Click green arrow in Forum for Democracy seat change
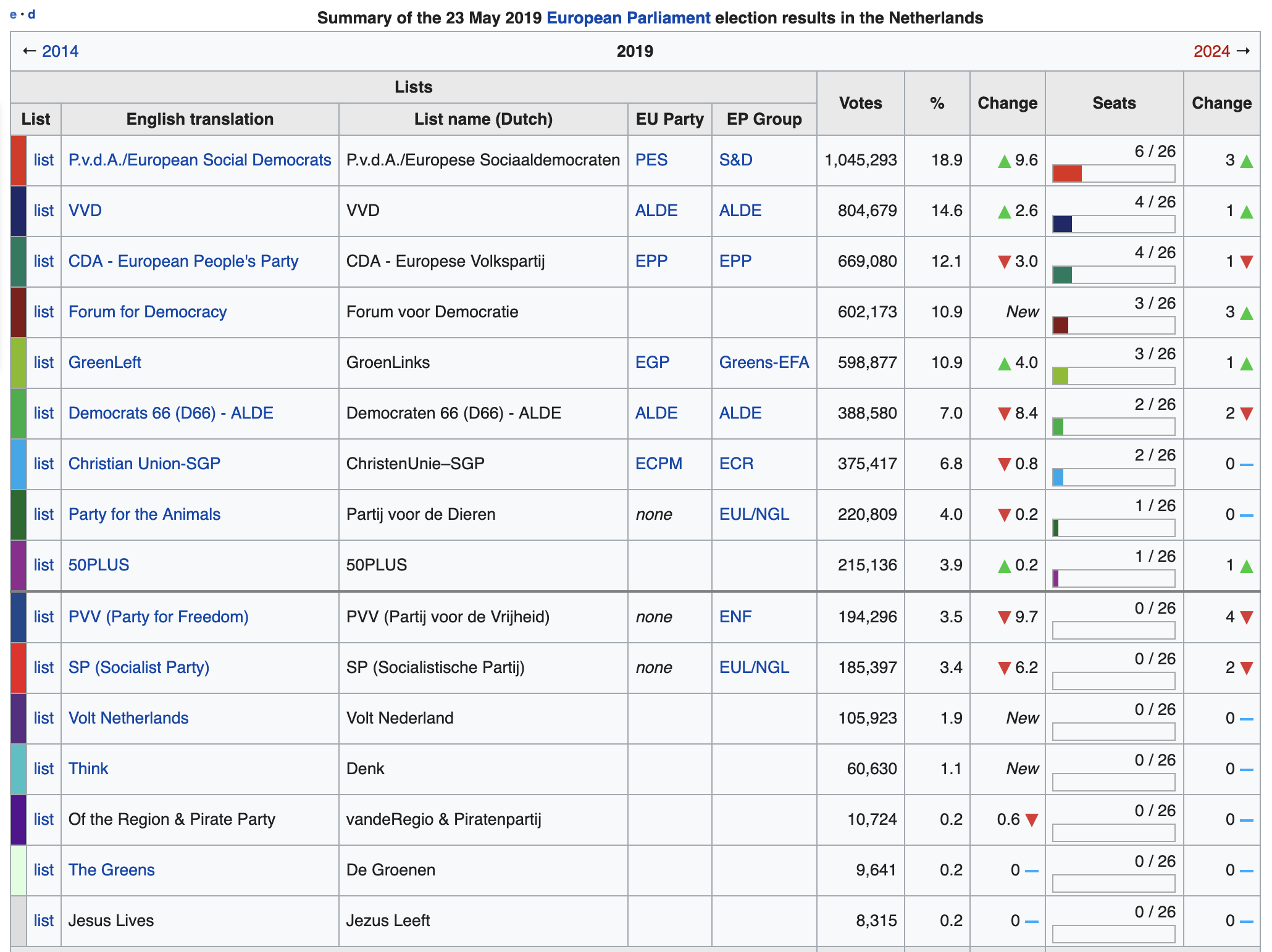1272x952 pixels. pyautogui.click(x=1246, y=313)
